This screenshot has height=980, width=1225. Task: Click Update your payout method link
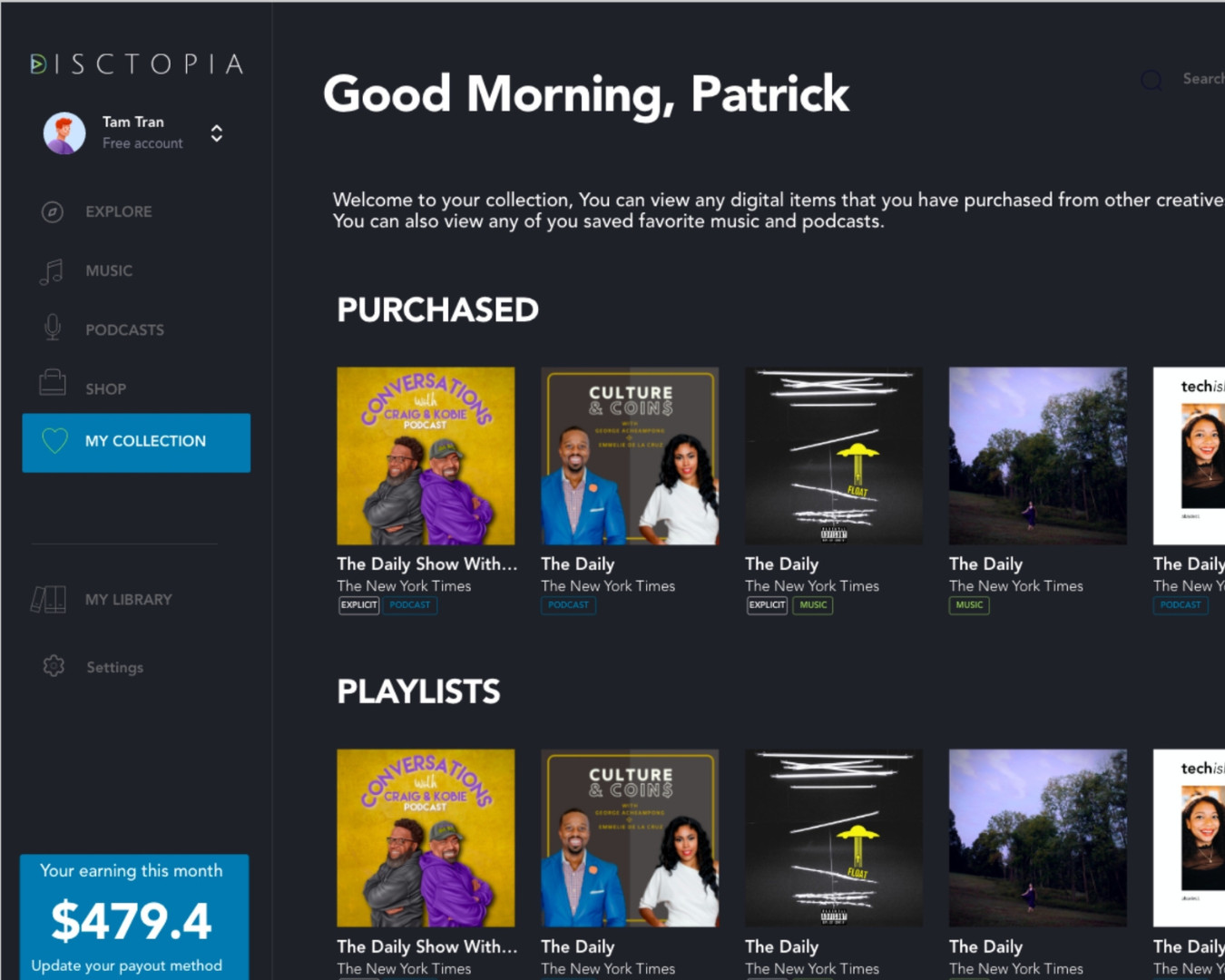pyautogui.click(x=127, y=965)
